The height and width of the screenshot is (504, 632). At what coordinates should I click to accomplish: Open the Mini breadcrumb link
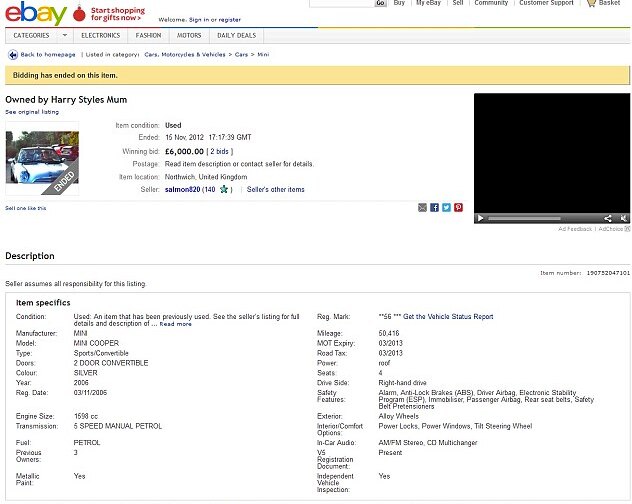263,54
